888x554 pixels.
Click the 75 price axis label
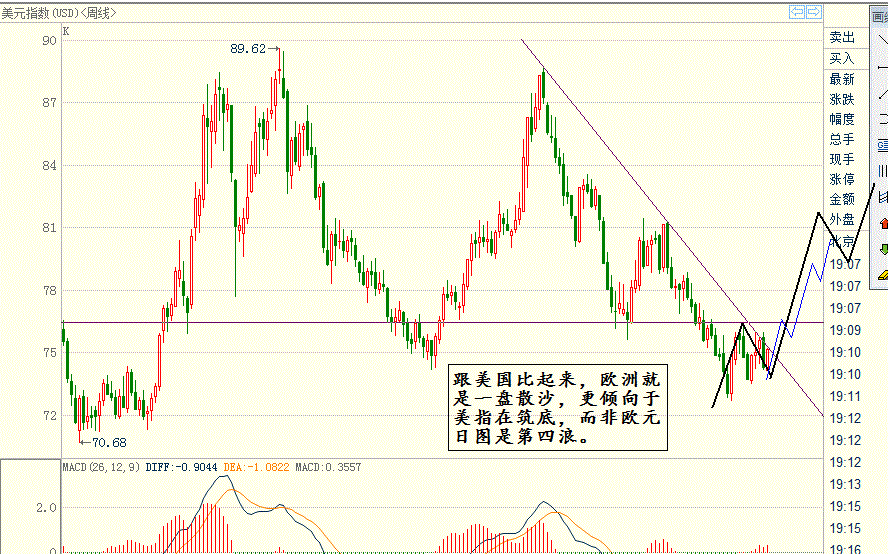tap(49, 353)
